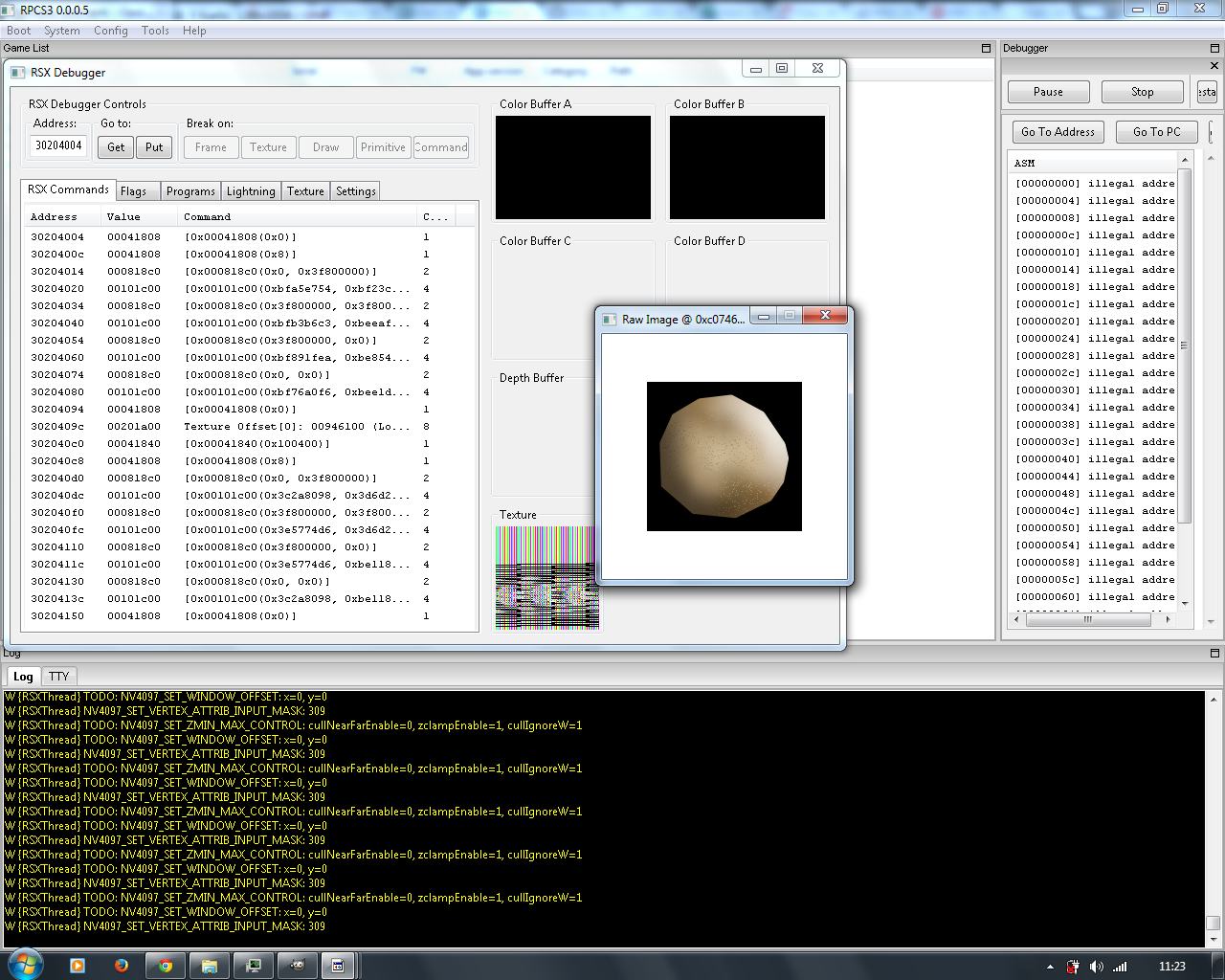Screen dimensions: 1225x980
Task: Open the Tools menu
Action: coord(155,31)
